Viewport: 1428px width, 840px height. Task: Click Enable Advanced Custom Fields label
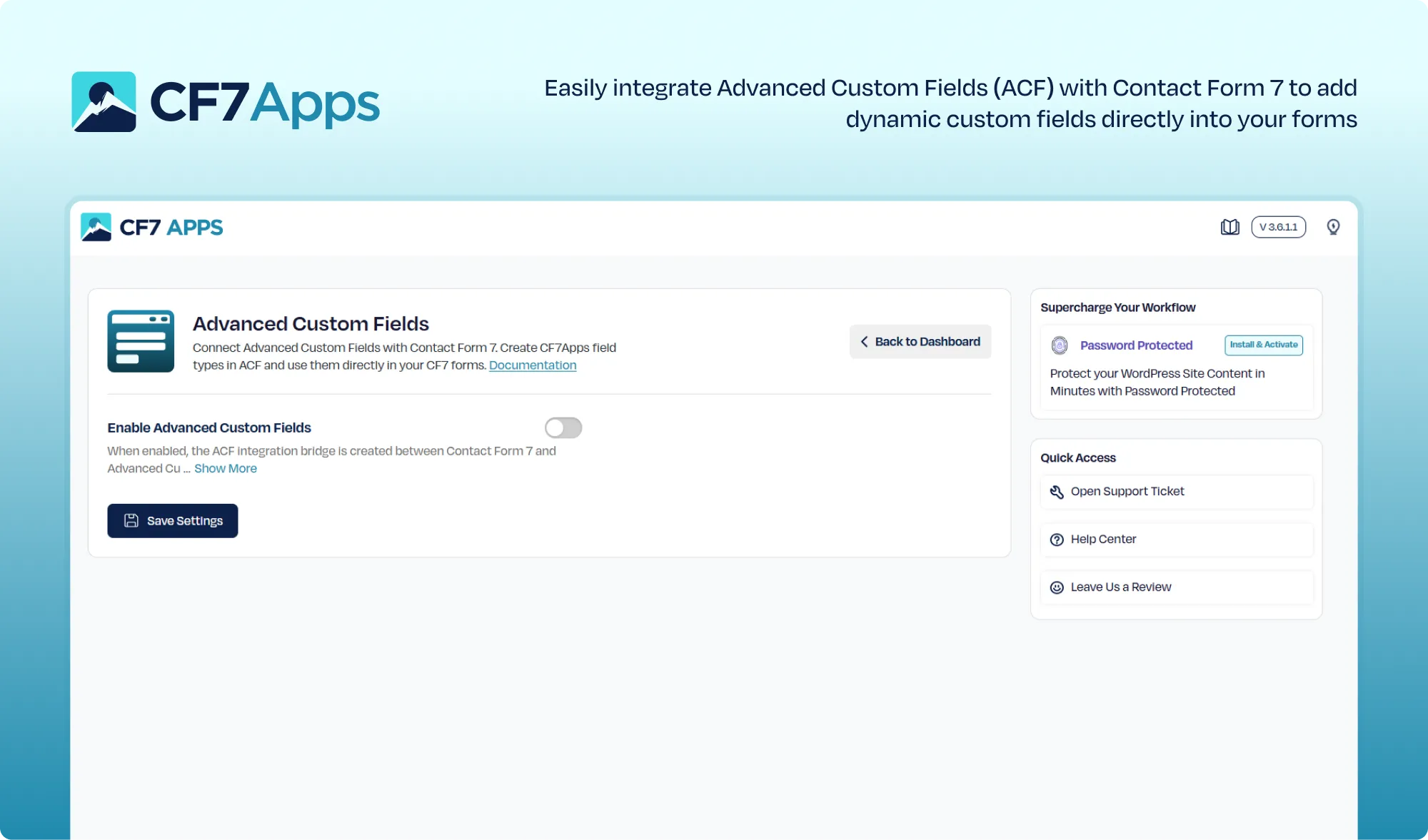coord(209,427)
